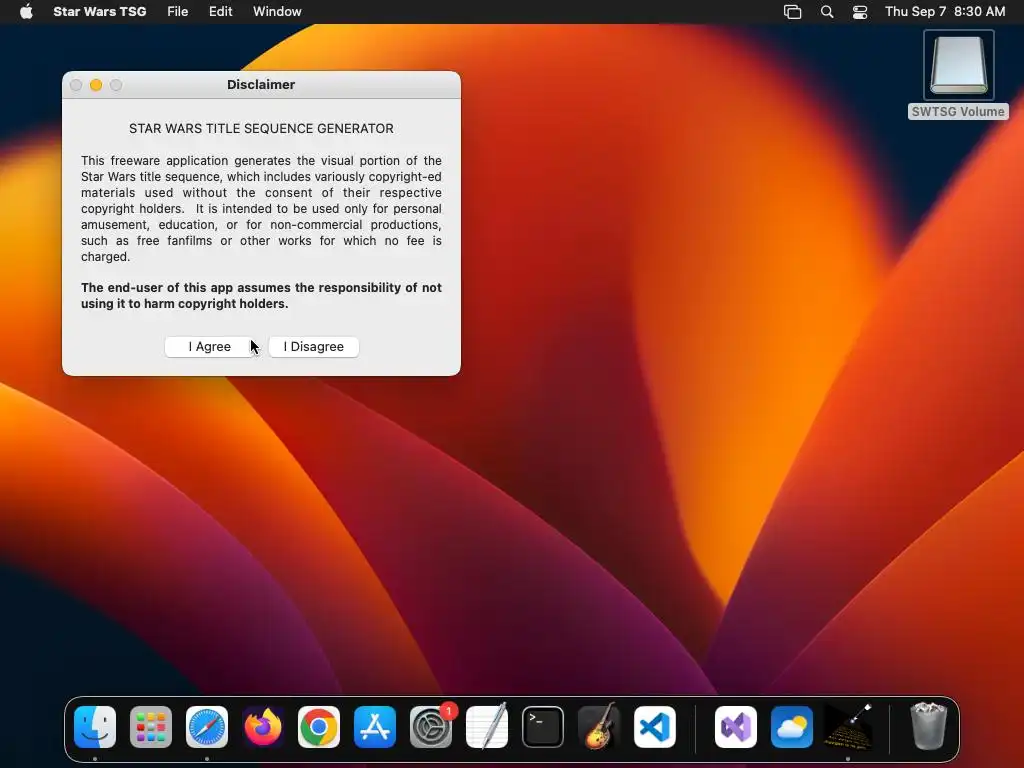Click the I Agree button
The image size is (1024, 768).
click(x=210, y=347)
